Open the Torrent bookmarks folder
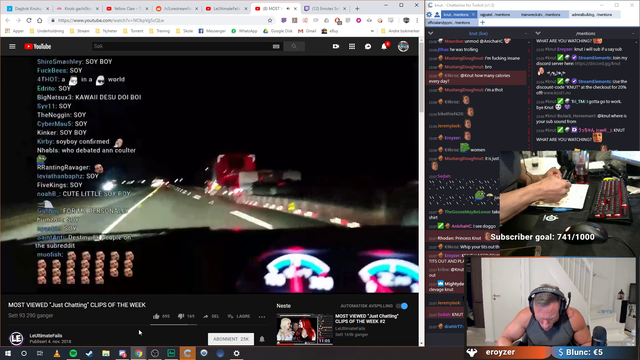This screenshot has height=360, width=640. coord(133,31)
